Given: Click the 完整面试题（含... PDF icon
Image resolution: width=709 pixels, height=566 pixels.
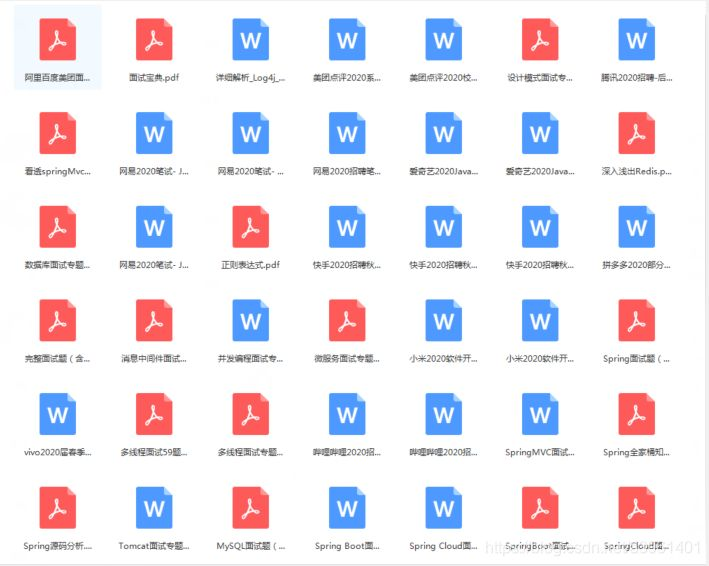Looking at the screenshot, I should (57, 320).
